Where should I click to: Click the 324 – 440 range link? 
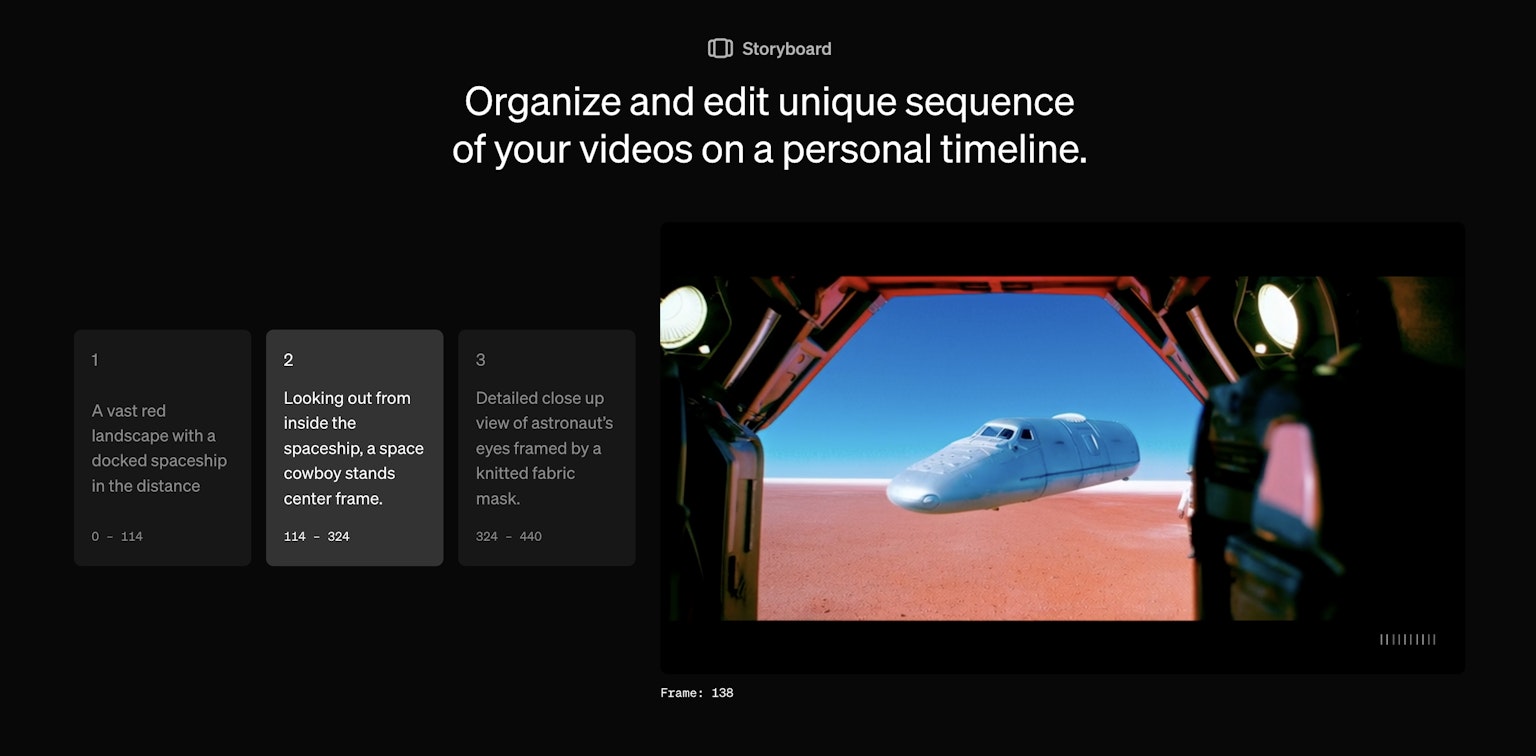[508, 536]
